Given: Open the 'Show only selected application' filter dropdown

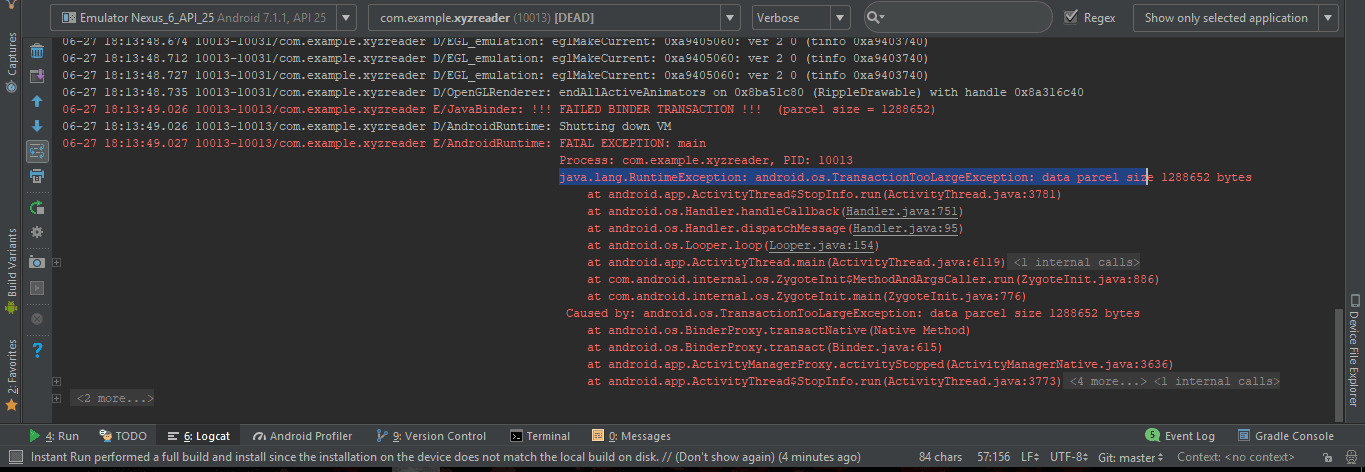Looking at the screenshot, I should pos(1234,17).
